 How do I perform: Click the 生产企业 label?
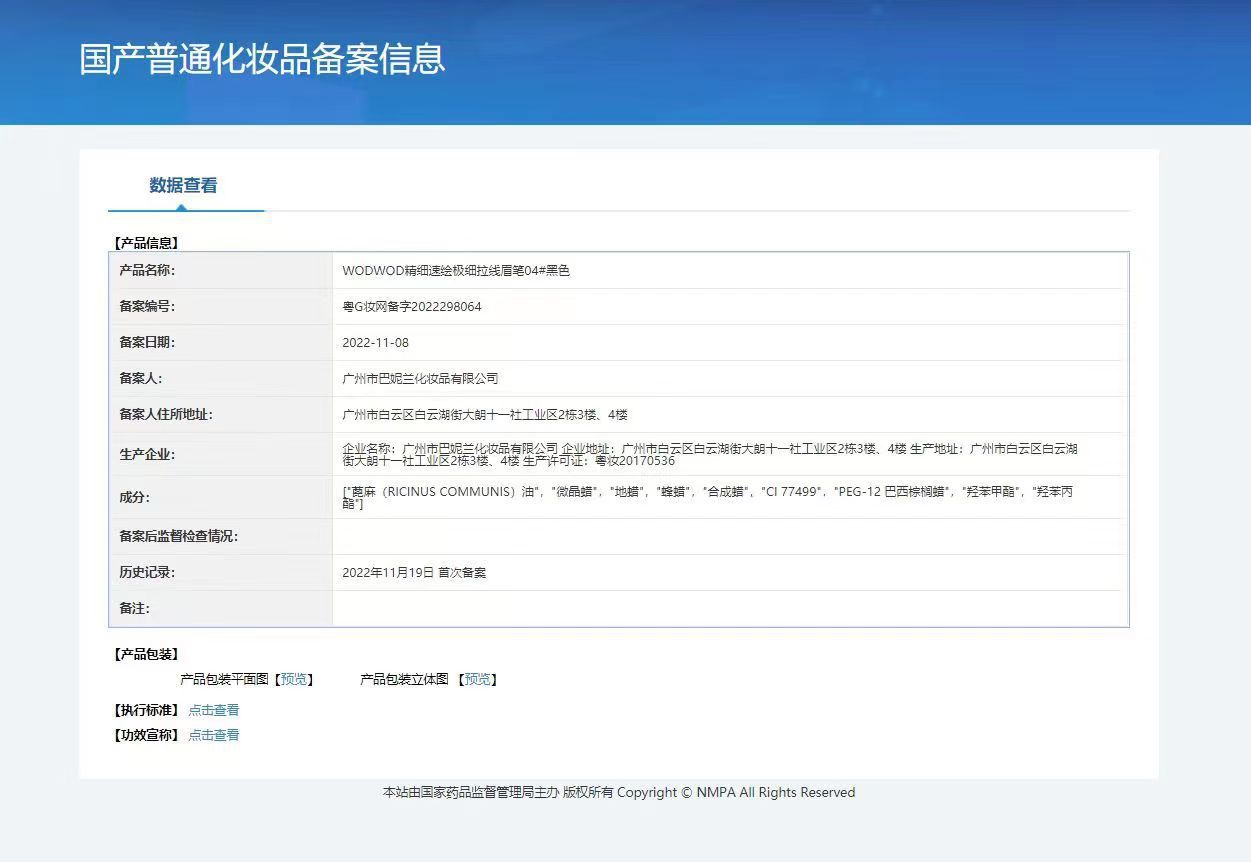[147, 455]
